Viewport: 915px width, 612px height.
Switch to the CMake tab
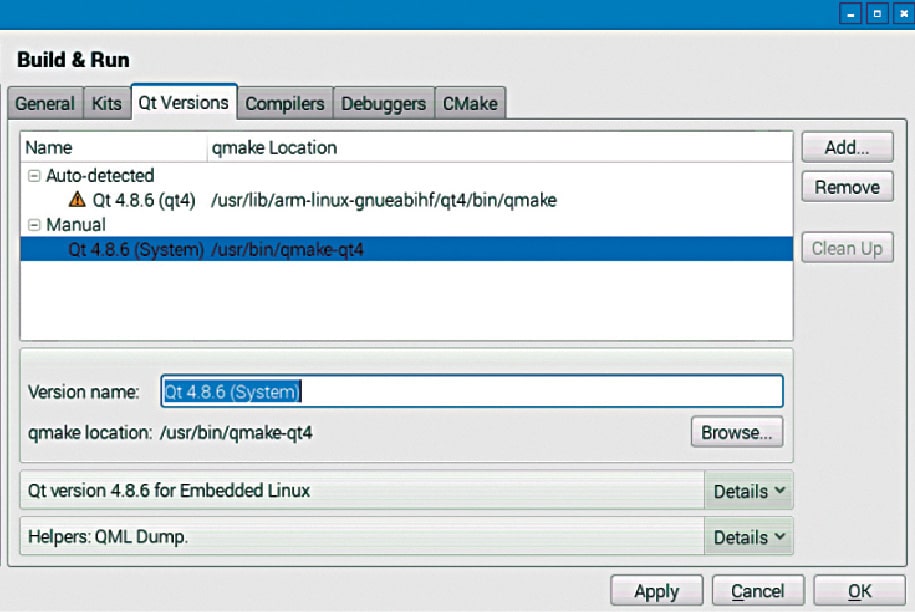(470, 103)
